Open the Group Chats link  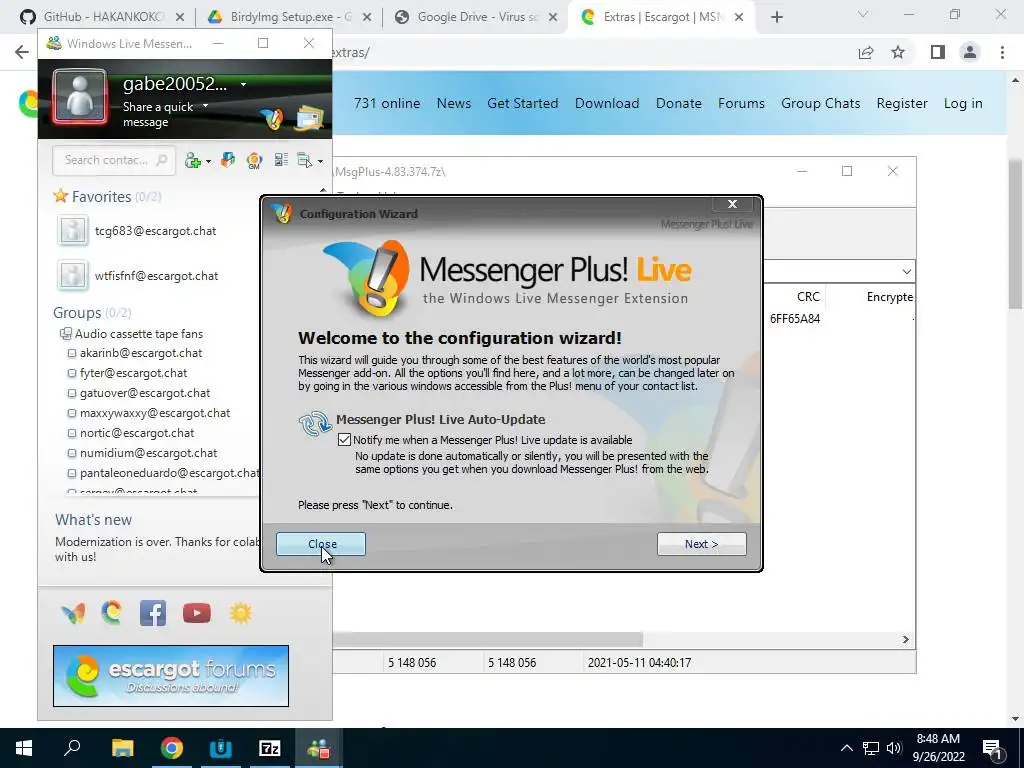(x=820, y=103)
